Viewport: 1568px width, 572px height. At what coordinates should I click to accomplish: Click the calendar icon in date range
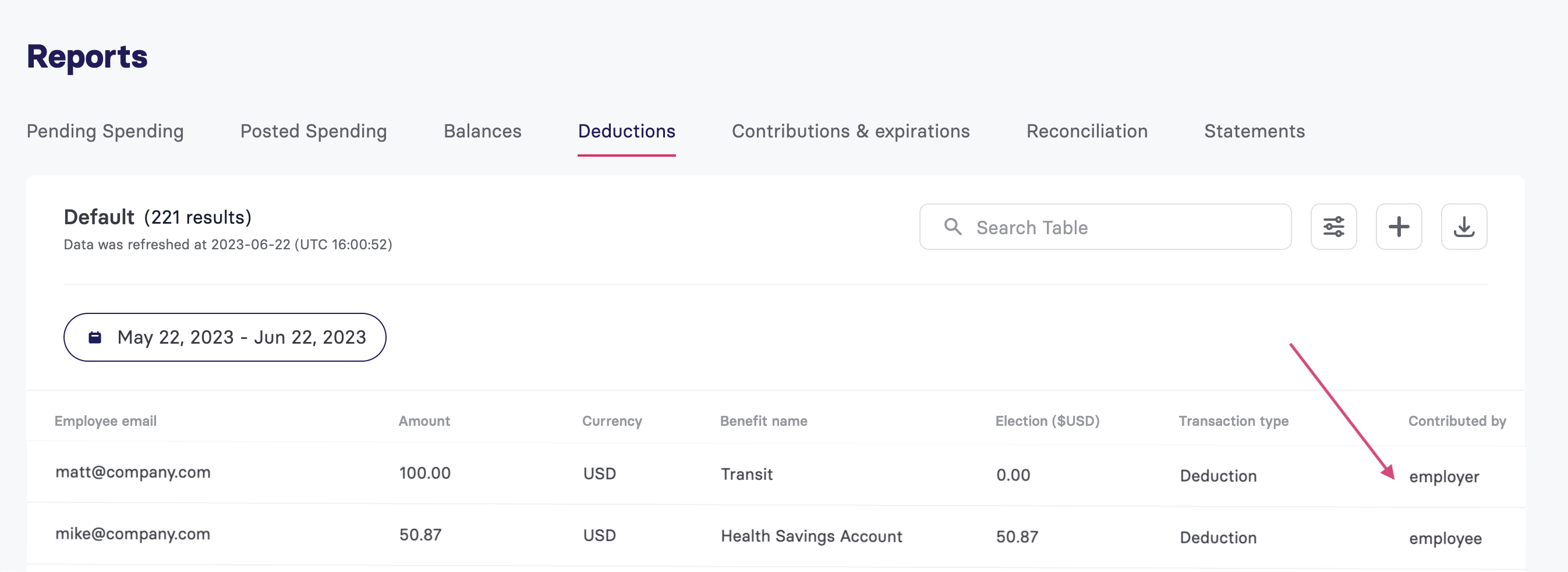coord(95,337)
